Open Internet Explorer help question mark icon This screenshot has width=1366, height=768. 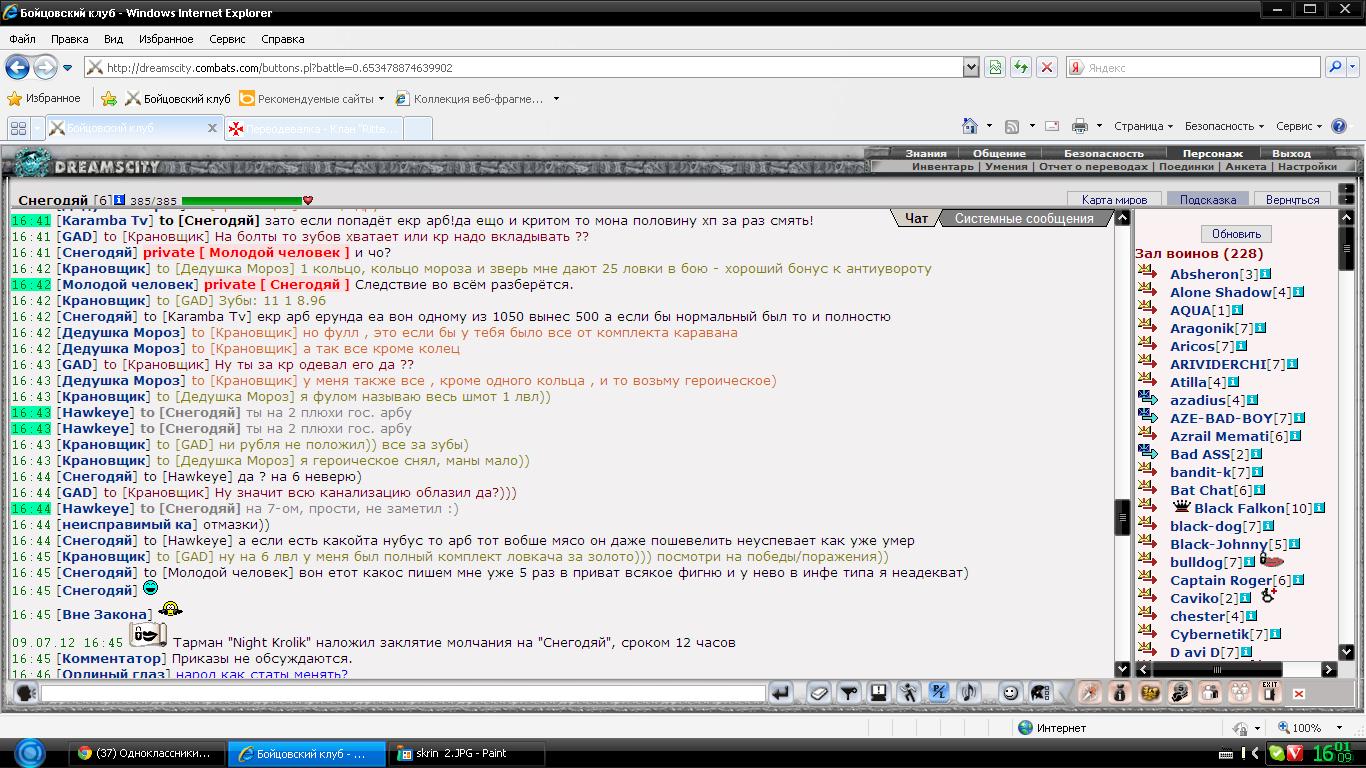pos(1339,126)
